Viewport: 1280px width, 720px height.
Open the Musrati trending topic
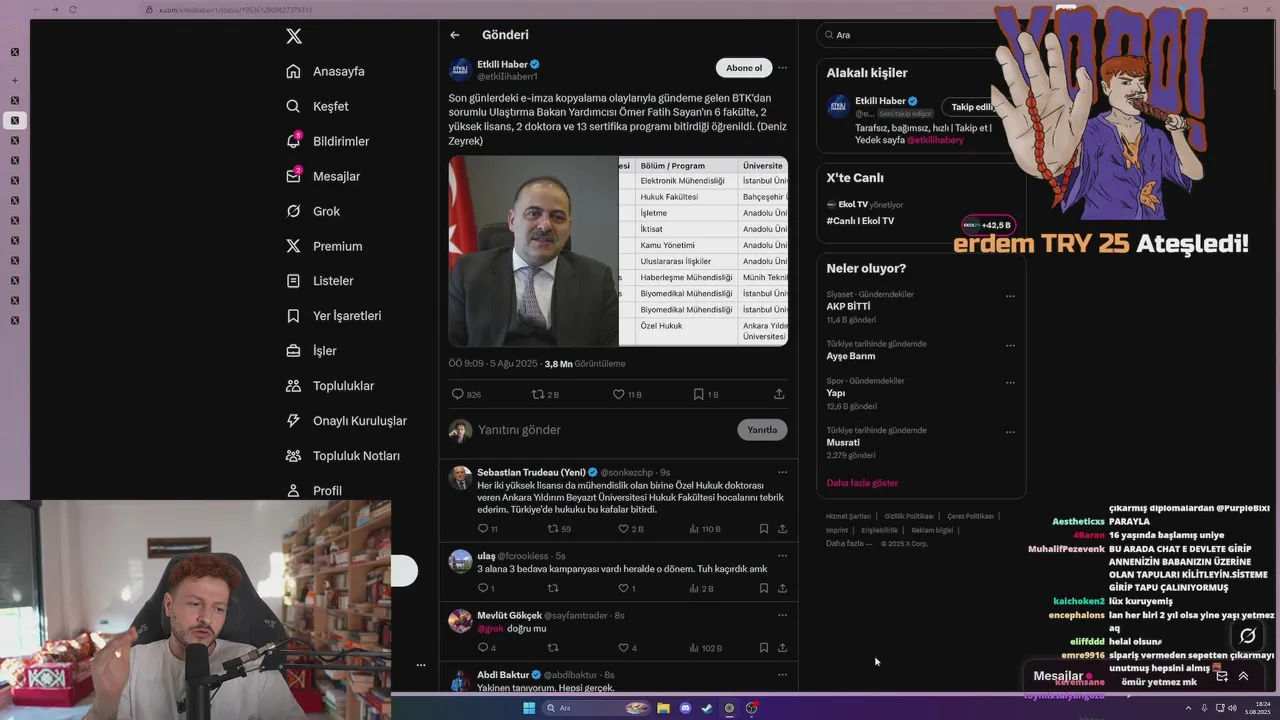(x=843, y=442)
